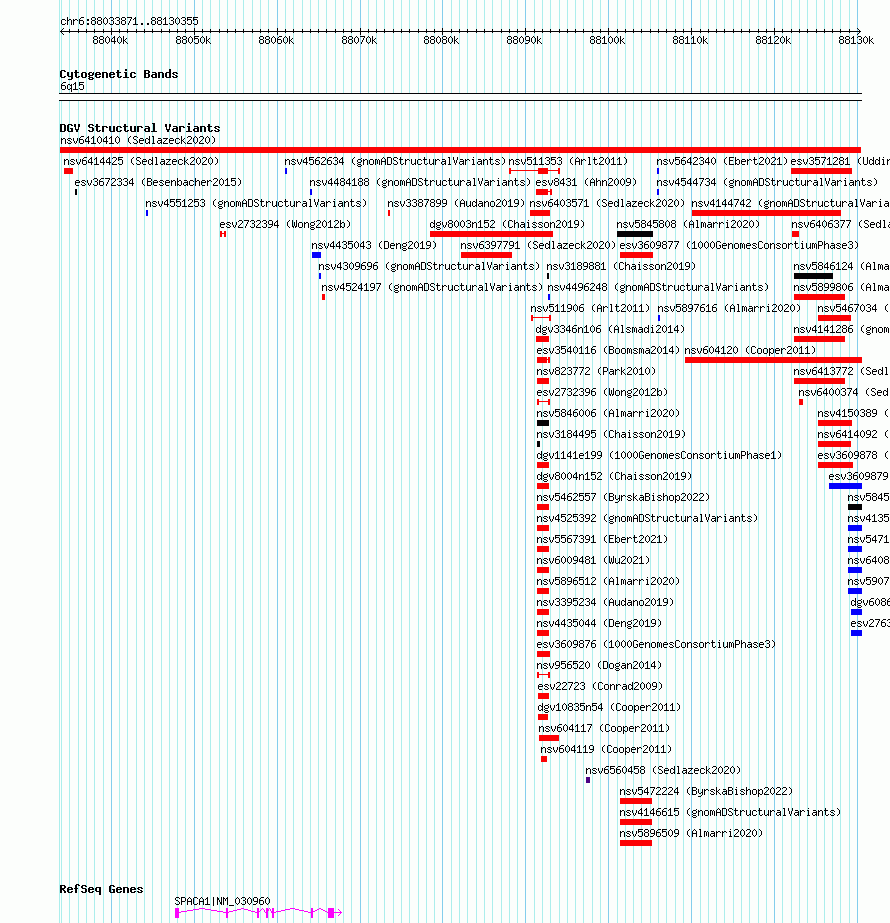Select the red bar under dgv8003n152
890x923 pixels.
[492, 234]
